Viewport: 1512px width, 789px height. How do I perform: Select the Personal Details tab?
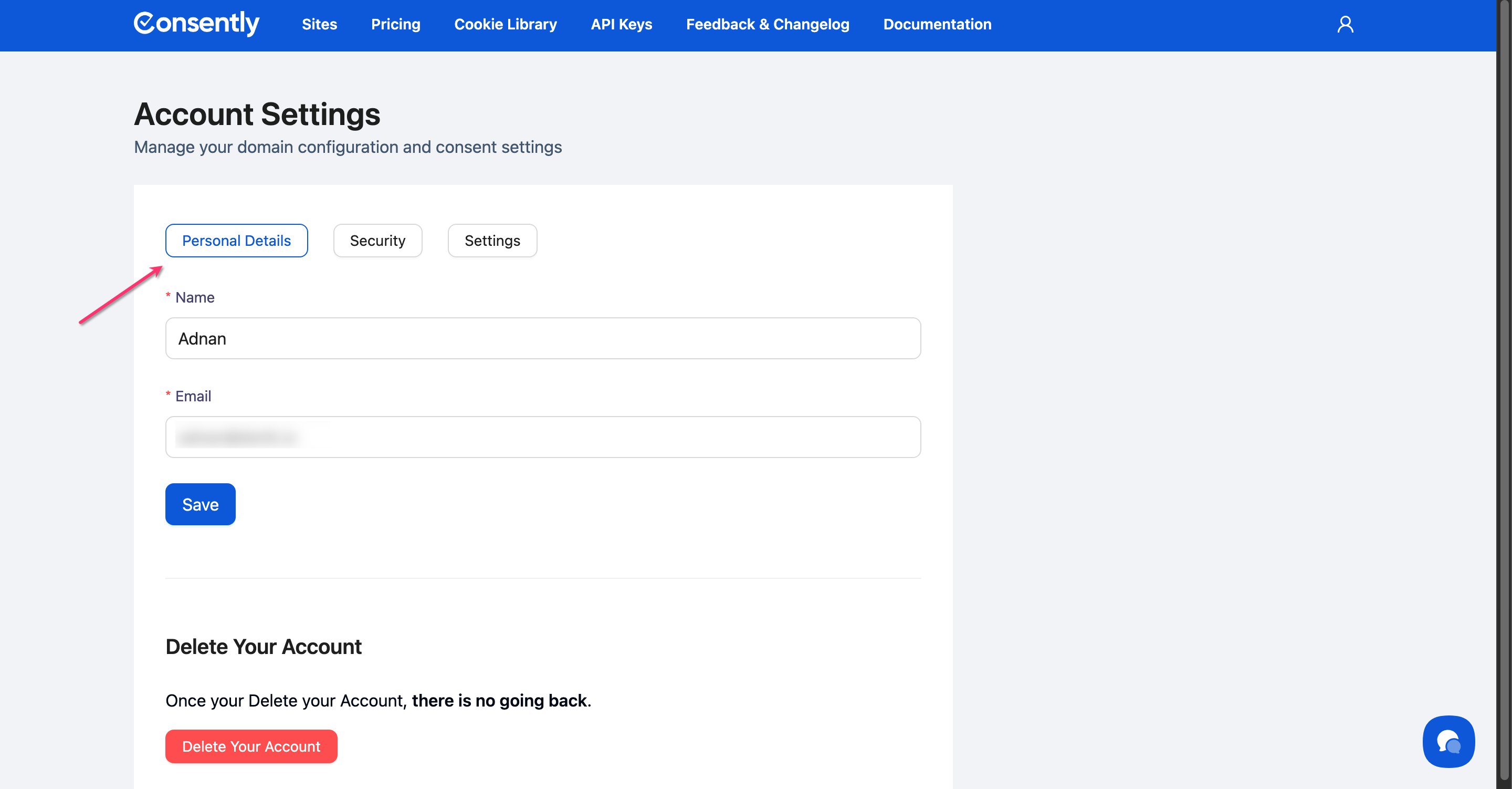click(236, 240)
